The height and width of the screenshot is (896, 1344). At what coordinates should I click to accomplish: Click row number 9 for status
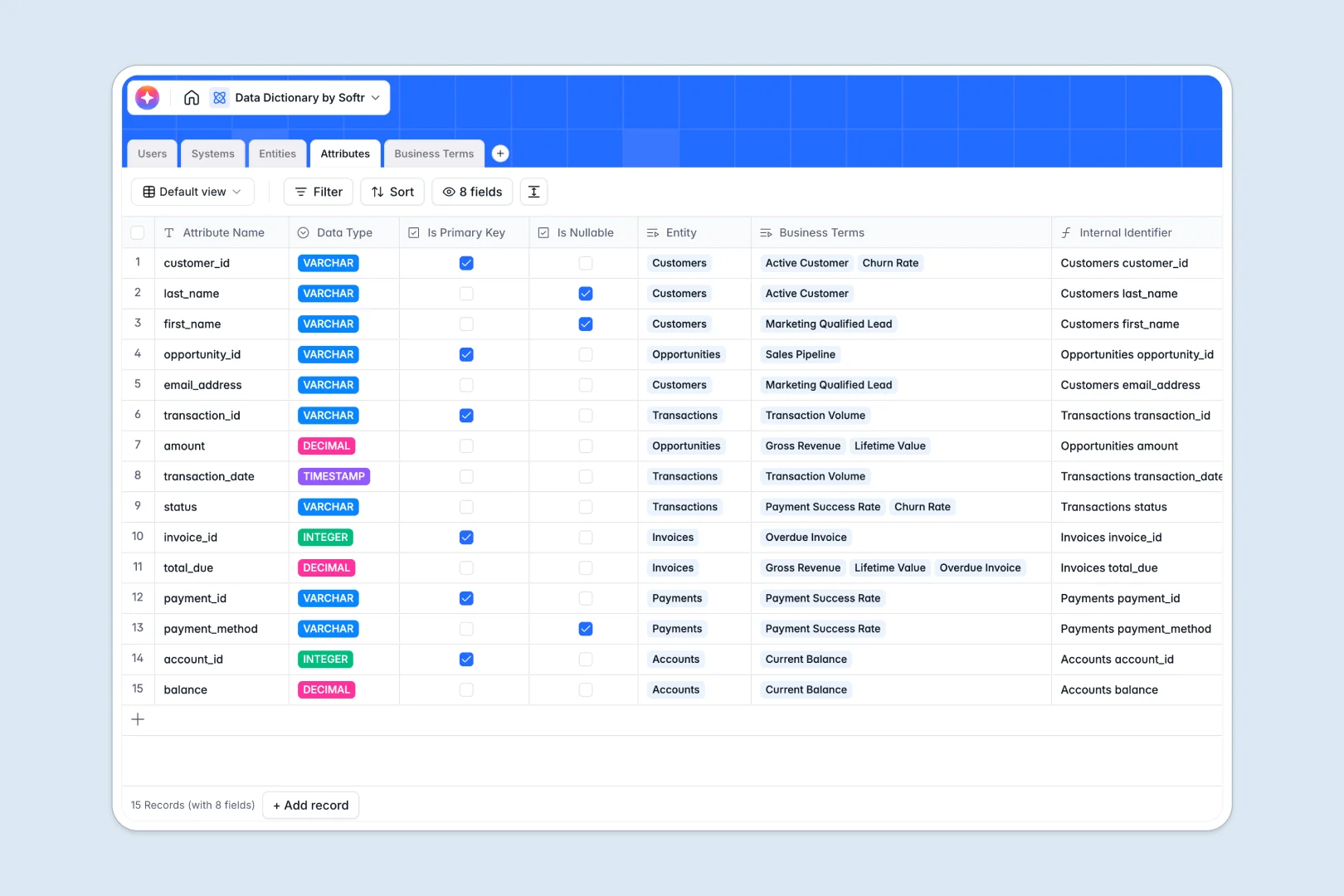point(138,506)
